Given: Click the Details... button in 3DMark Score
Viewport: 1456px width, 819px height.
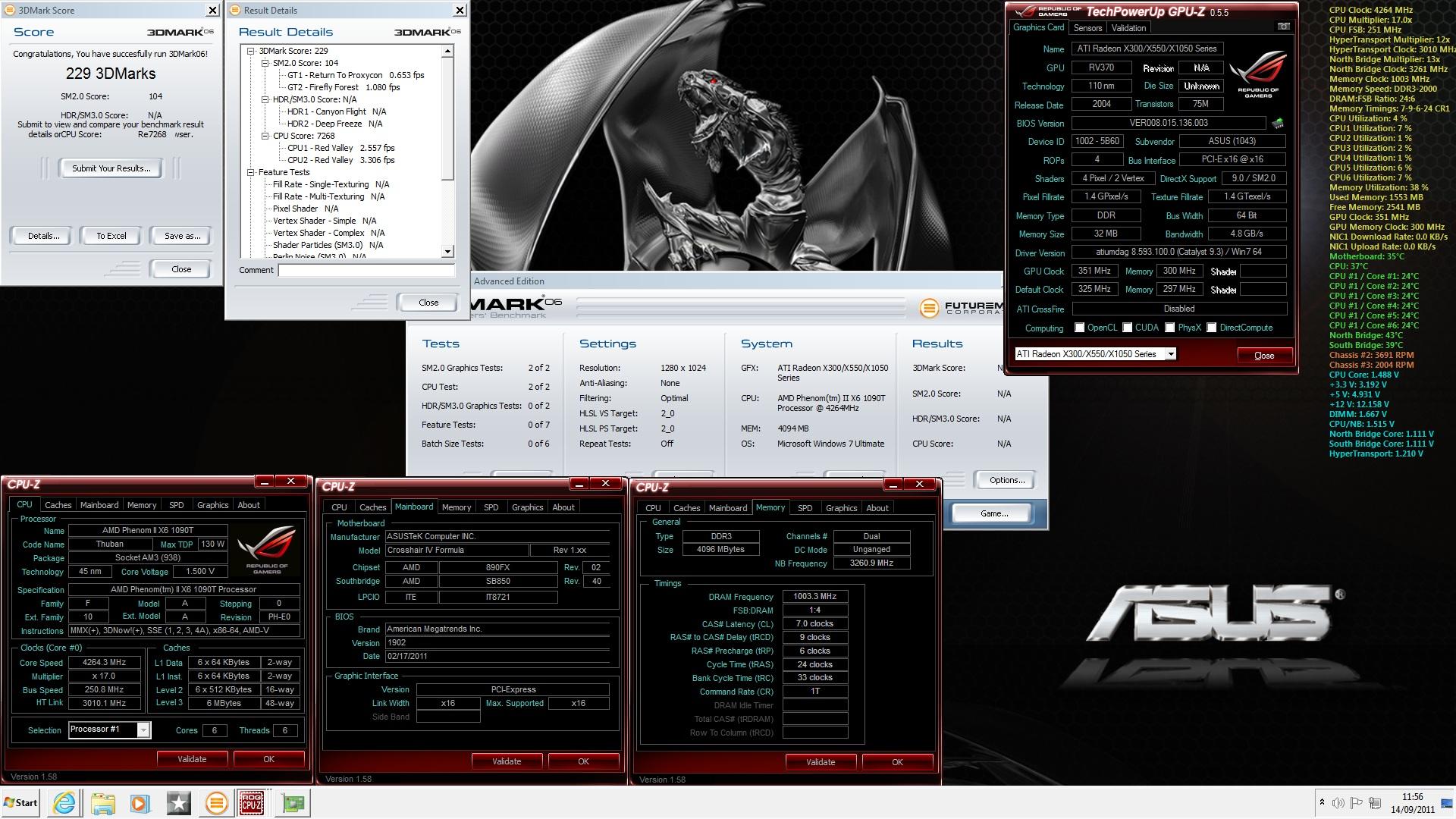Looking at the screenshot, I should (43, 236).
